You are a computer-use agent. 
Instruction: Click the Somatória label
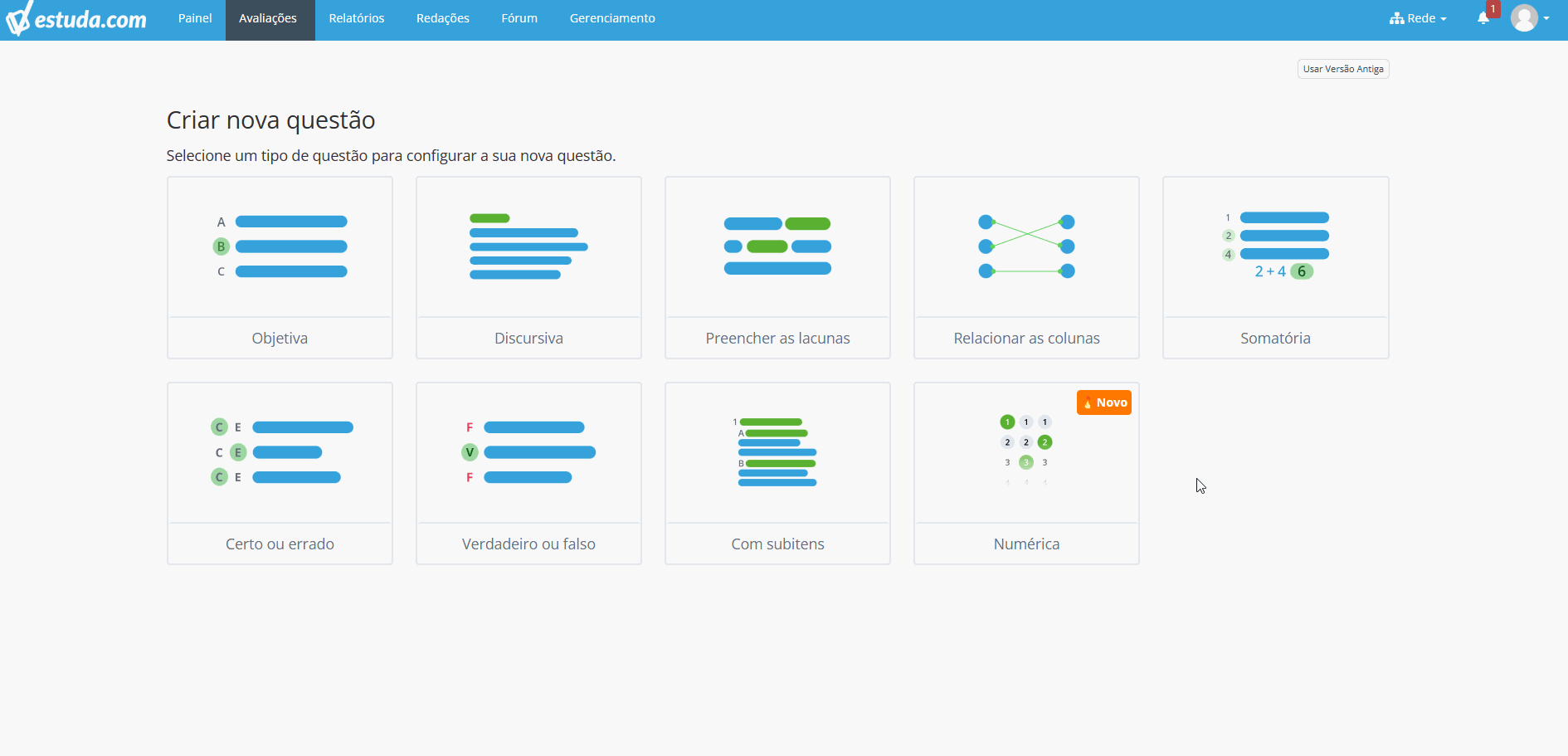point(1275,338)
